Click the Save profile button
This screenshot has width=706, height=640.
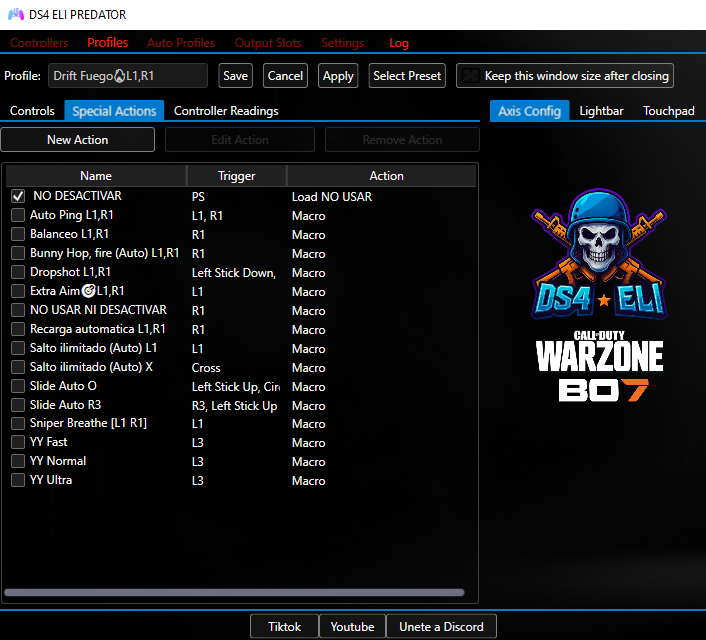click(x=235, y=76)
